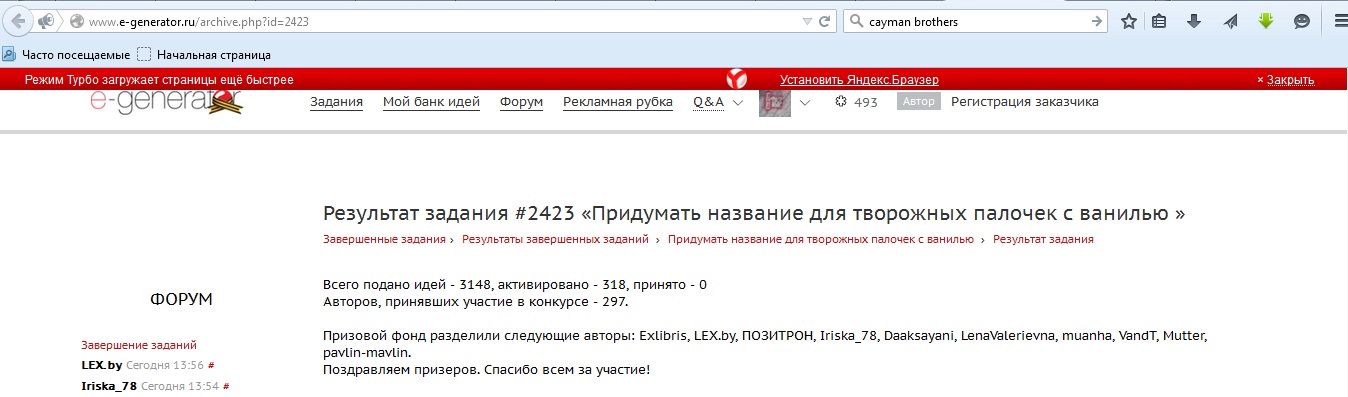Open Регистрация заказчика link

coord(1025,101)
